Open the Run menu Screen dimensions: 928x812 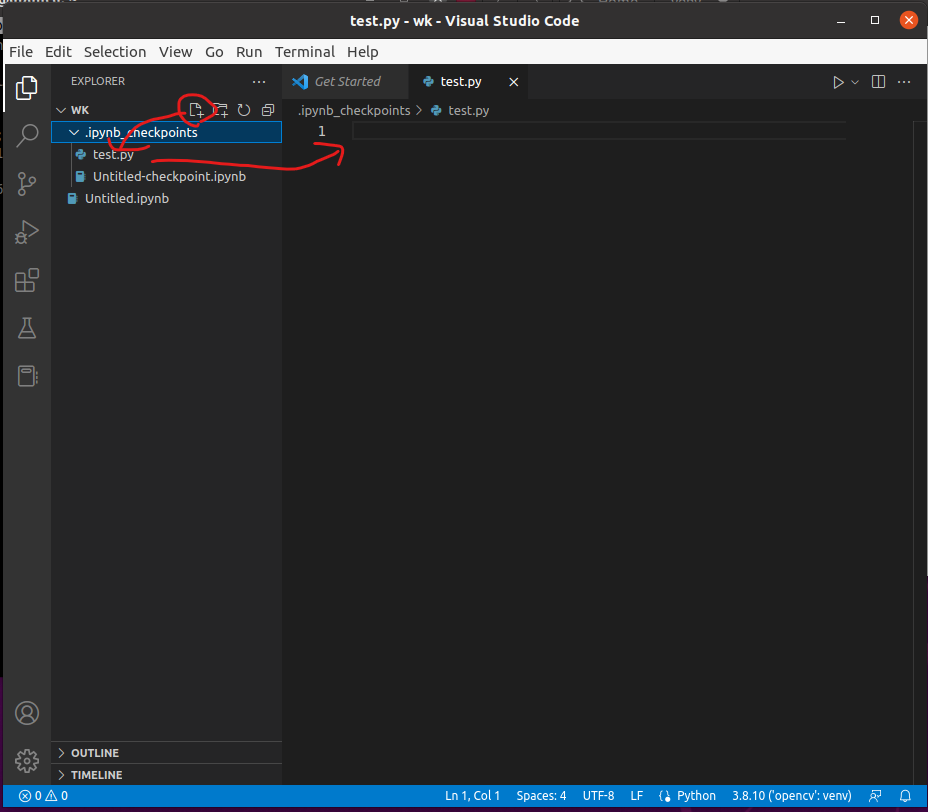click(x=249, y=52)
